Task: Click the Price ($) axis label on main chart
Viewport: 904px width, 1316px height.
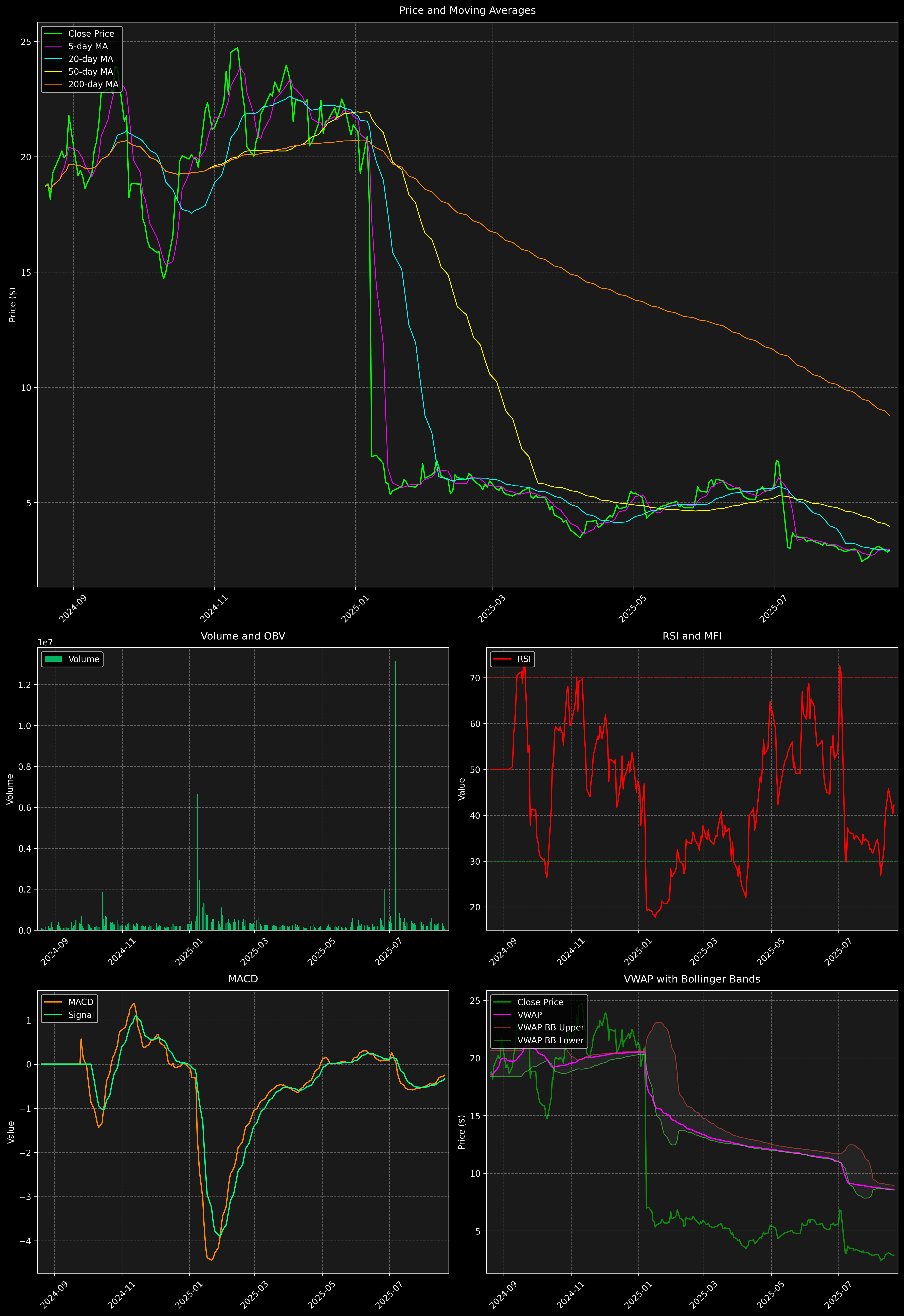Action: click(13, 305)
